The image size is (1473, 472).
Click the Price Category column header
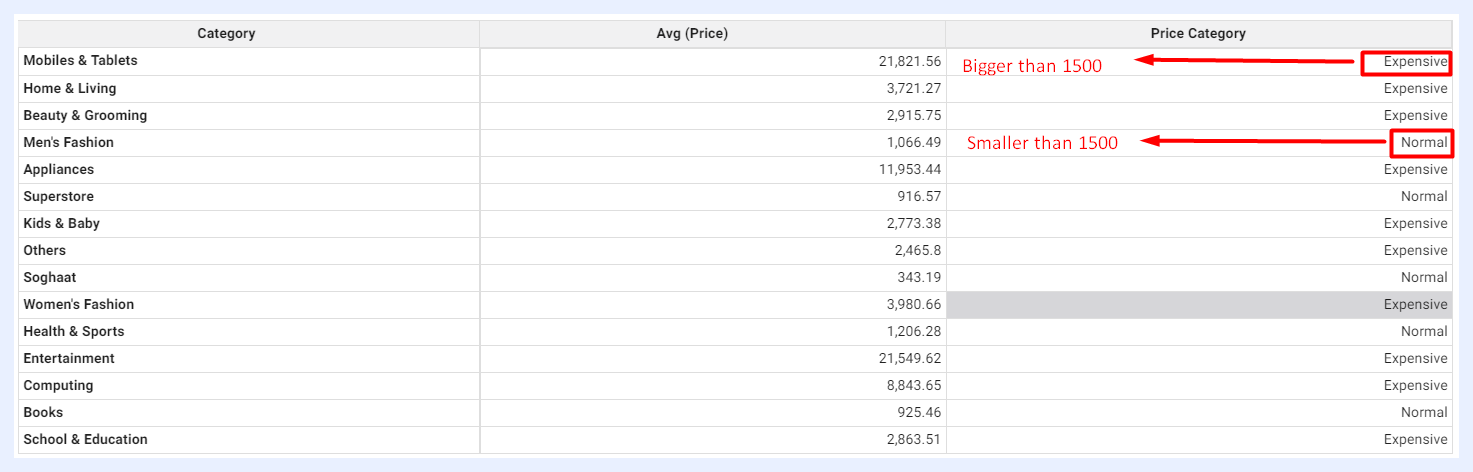coord(1198,34)
